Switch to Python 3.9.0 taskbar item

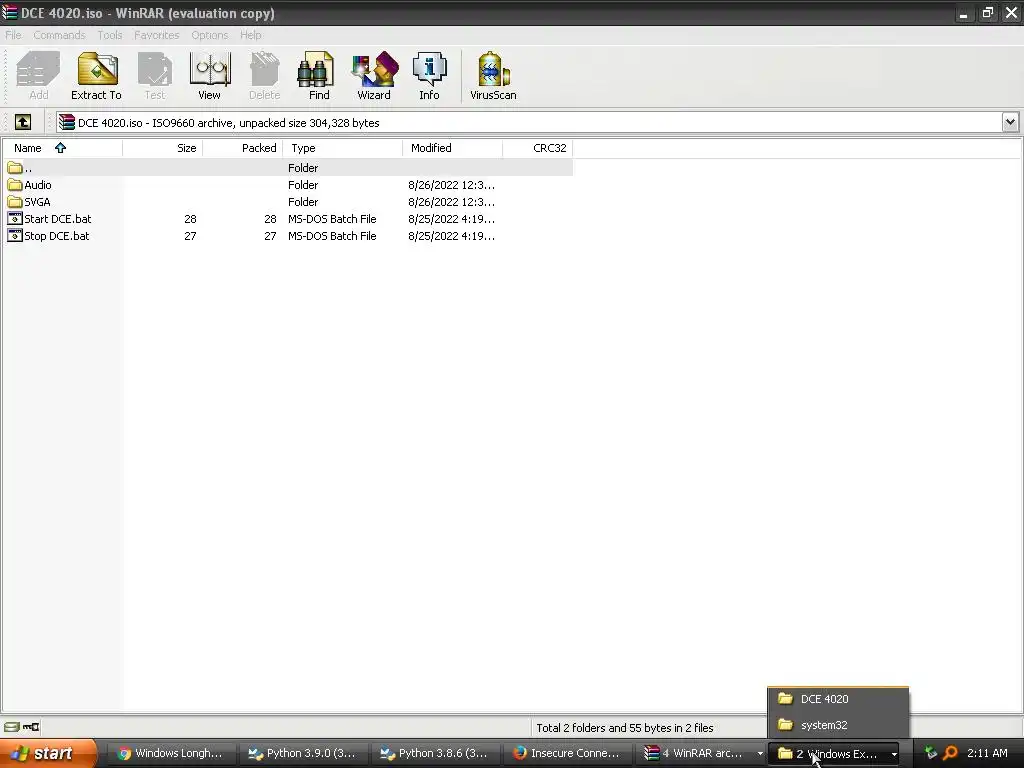point(303,753)
